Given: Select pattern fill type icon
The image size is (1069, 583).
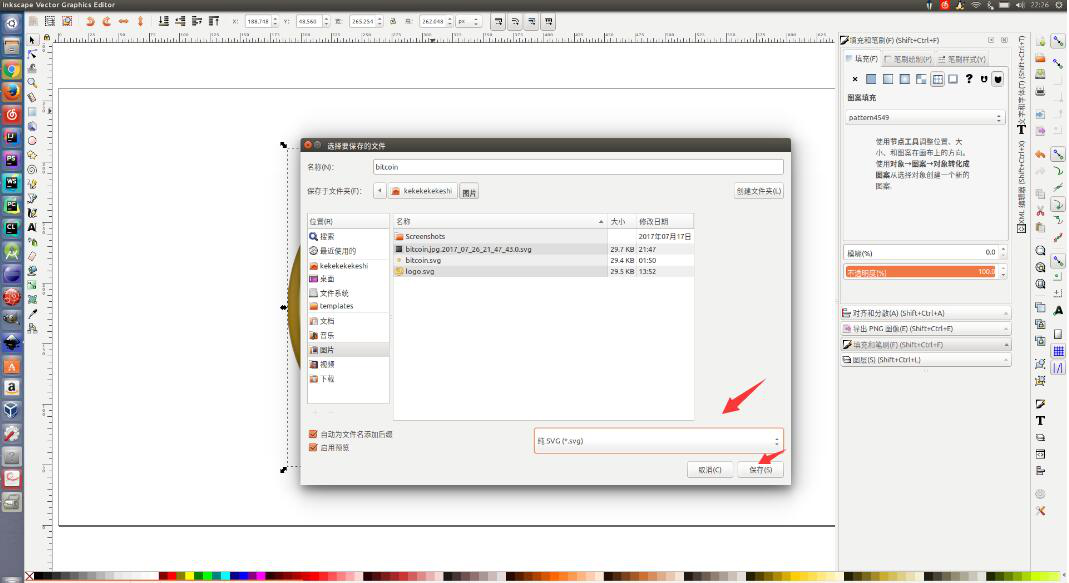Looking at the screenshot, I should 937,79.
